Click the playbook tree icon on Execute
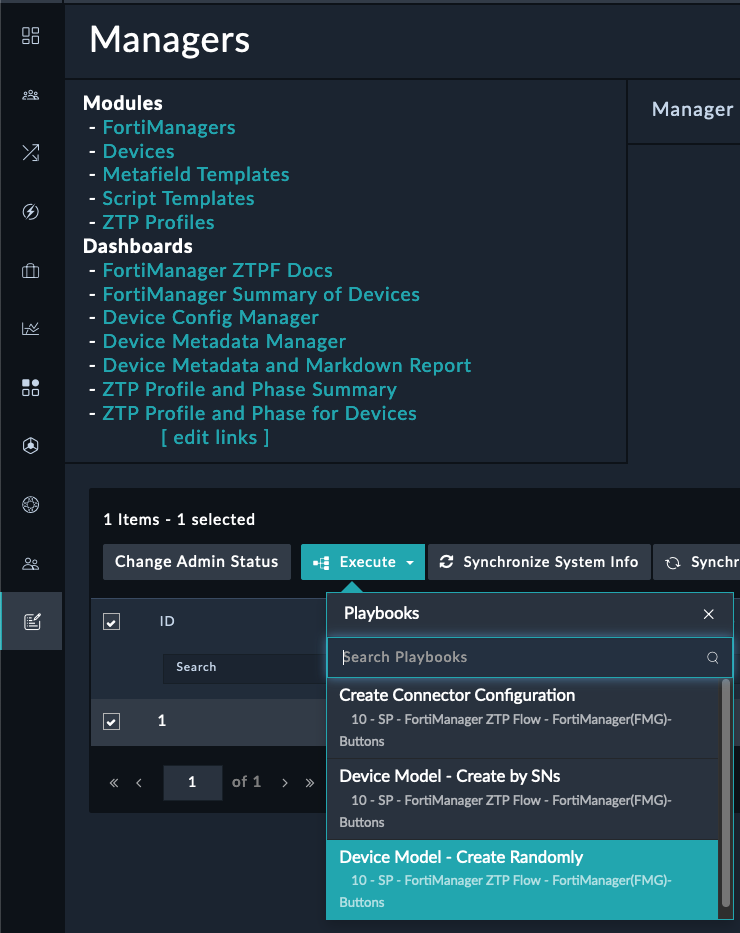Image resolution: width=740 pixels, height=933 pixels. tap(321, 562)
